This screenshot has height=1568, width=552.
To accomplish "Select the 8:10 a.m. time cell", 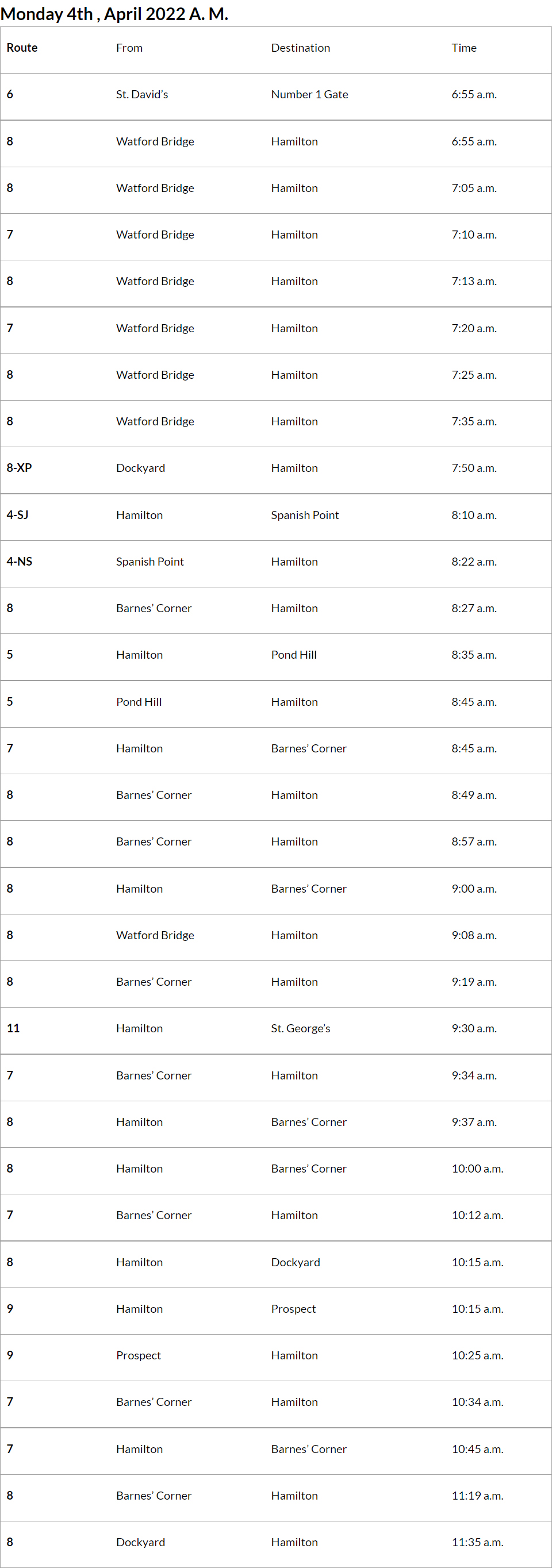I will pyautogui.click(x=474, y=515).
